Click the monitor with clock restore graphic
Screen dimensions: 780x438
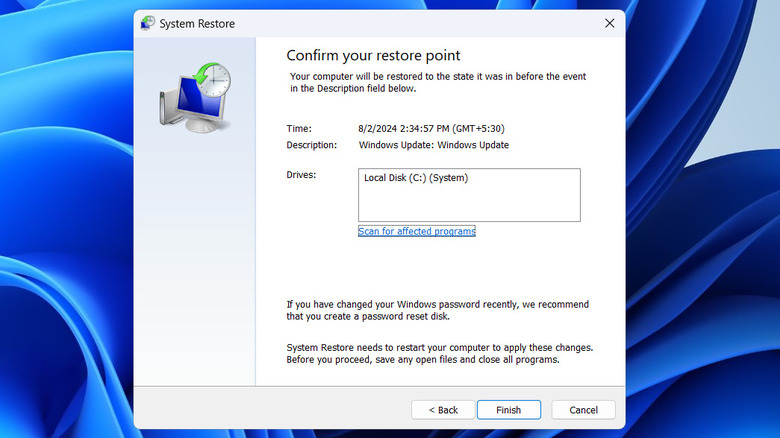pos(195,98)
